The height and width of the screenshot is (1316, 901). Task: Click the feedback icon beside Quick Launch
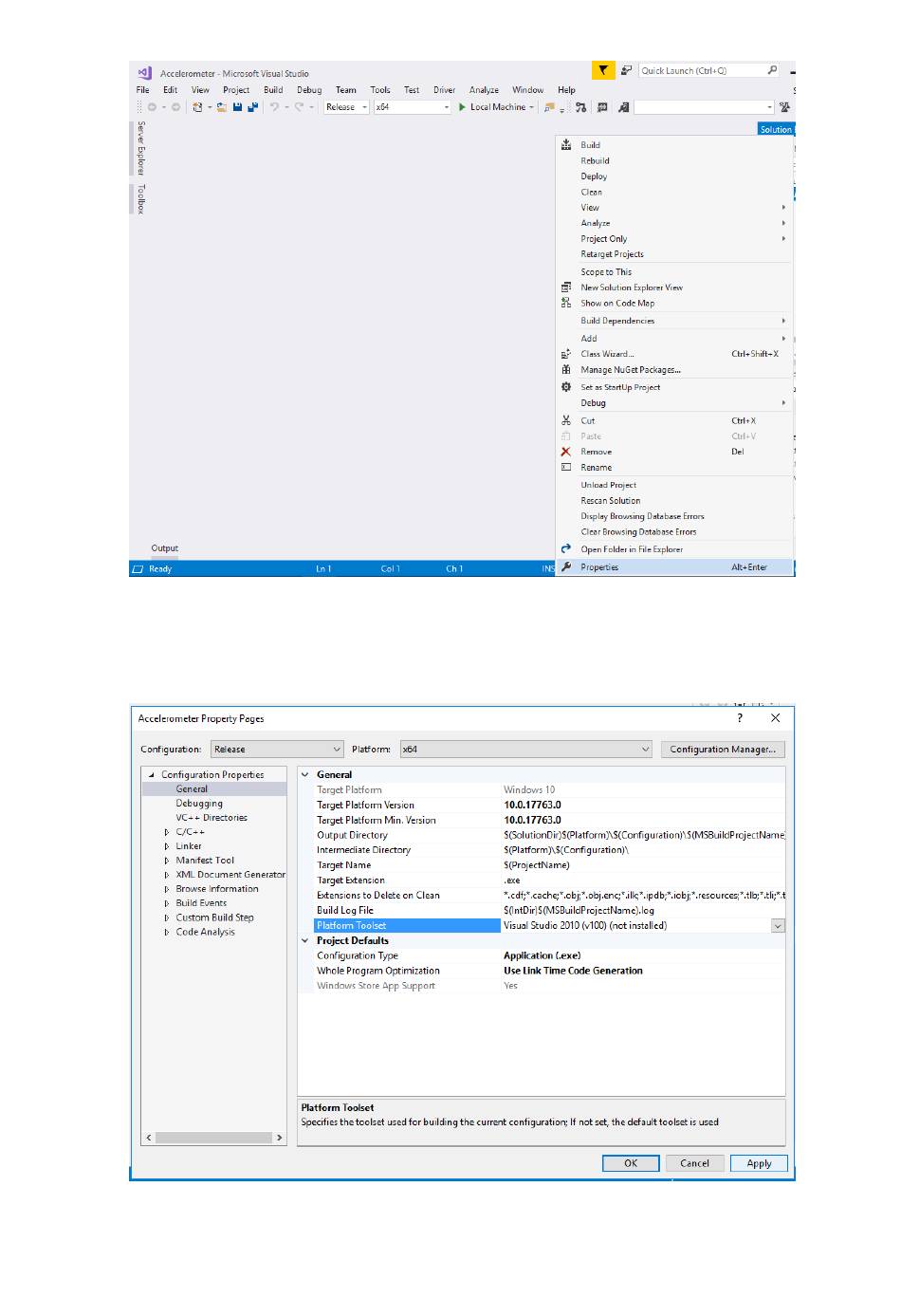pos(626,70)
